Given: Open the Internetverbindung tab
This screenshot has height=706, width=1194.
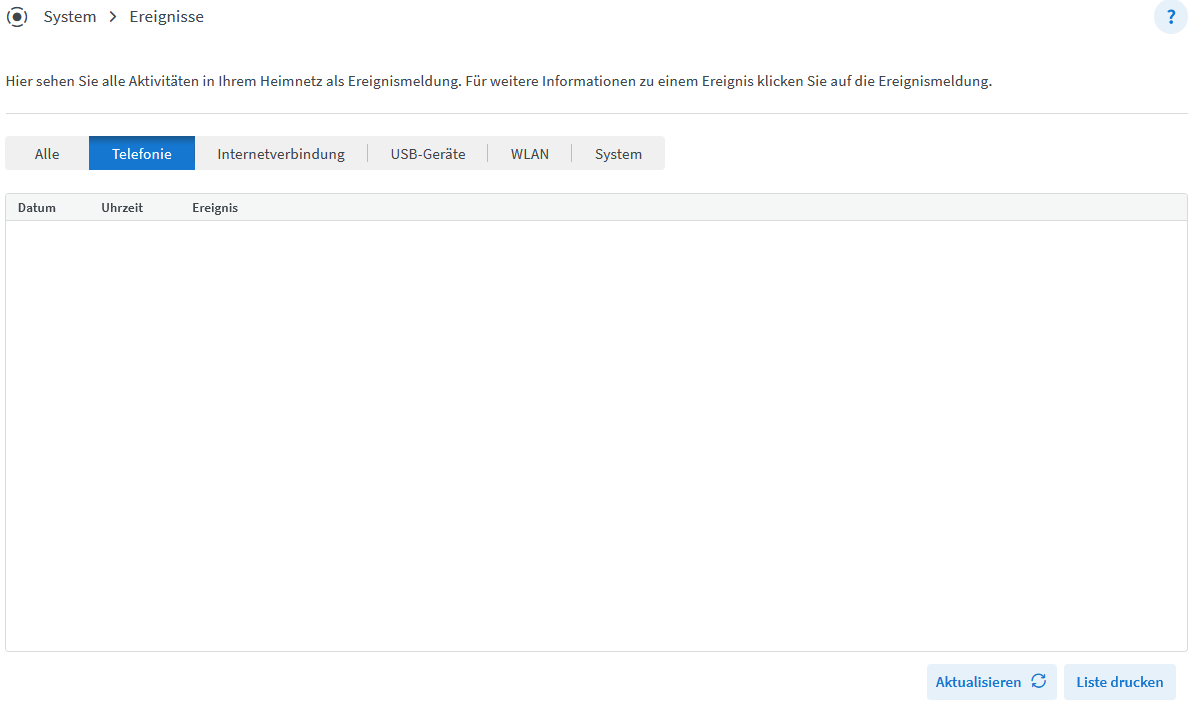Looking at the screenshot, I should (281, 154).
